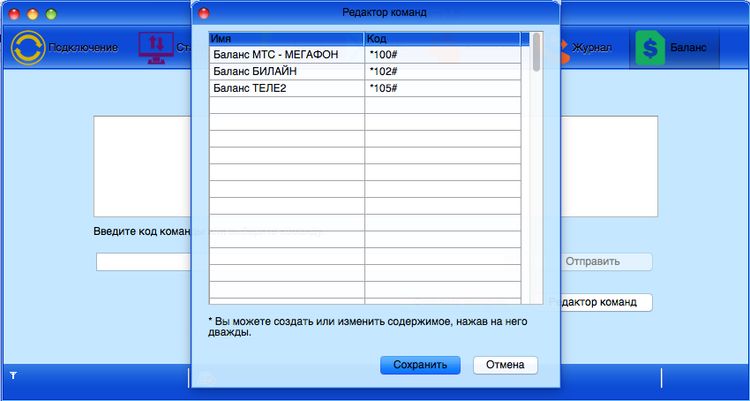Select the *102# code cell
The width and height of the screenshot is (750, 401).
443,71
